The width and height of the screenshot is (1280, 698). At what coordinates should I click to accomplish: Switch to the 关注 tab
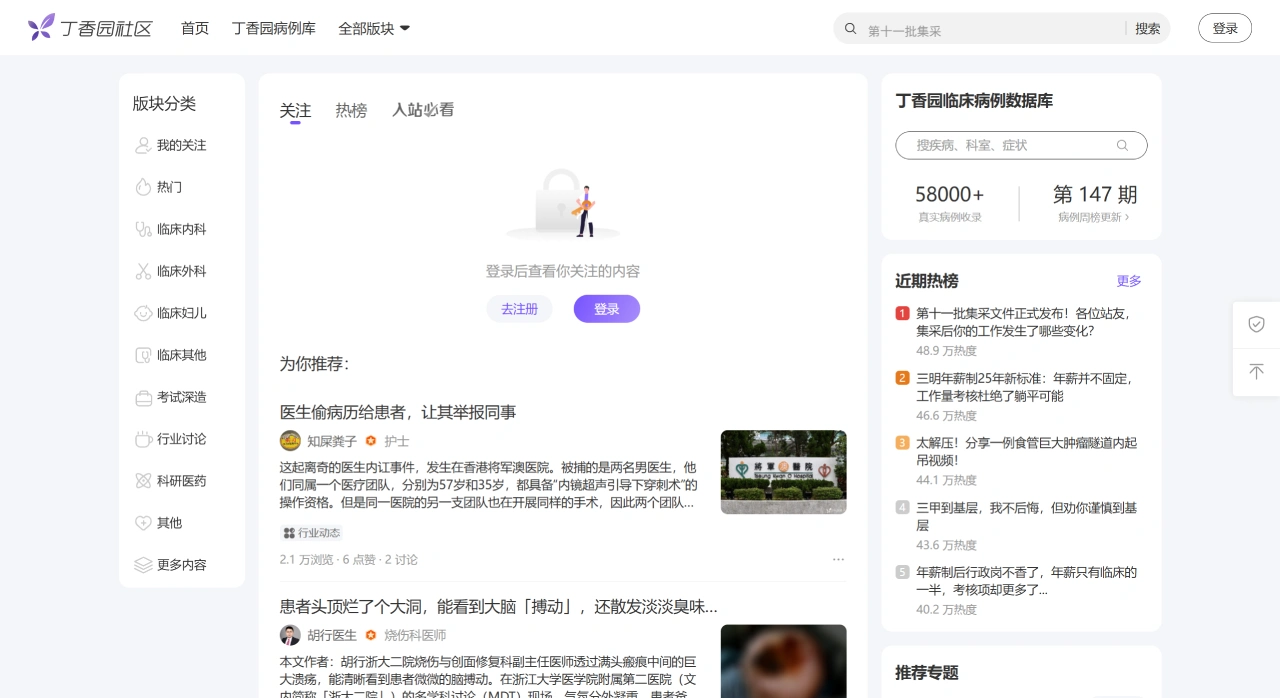pyautogui.click(x=295, y=110)
